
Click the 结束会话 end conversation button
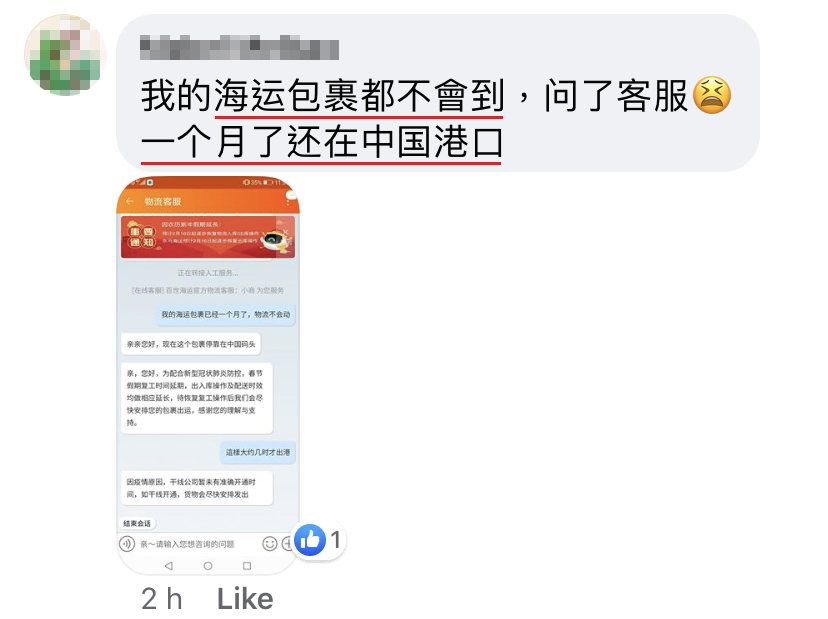(137, 523)
